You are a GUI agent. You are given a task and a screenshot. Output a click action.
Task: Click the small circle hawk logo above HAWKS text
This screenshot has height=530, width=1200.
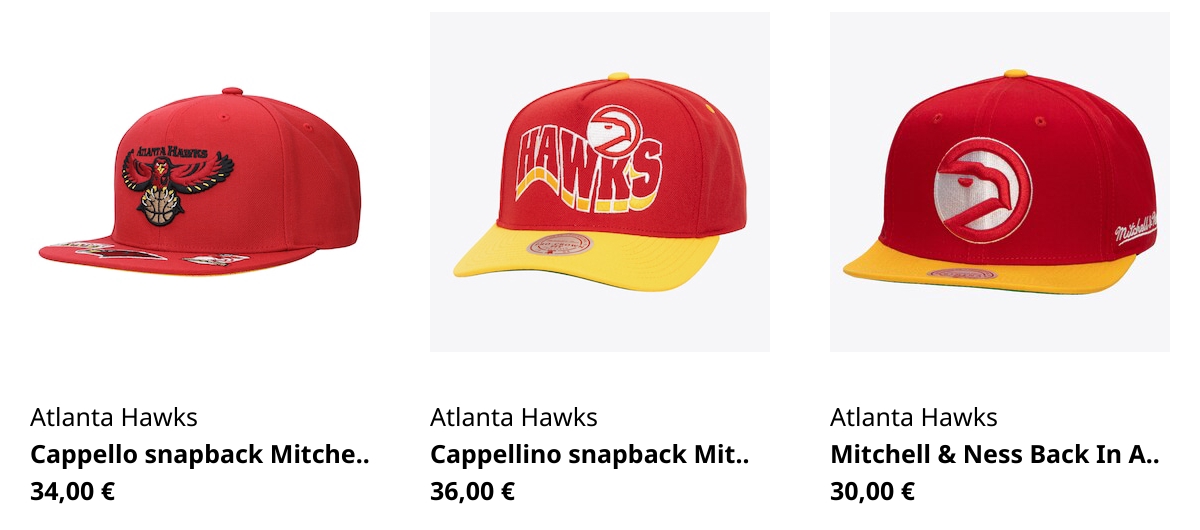[x=616, y=129]
